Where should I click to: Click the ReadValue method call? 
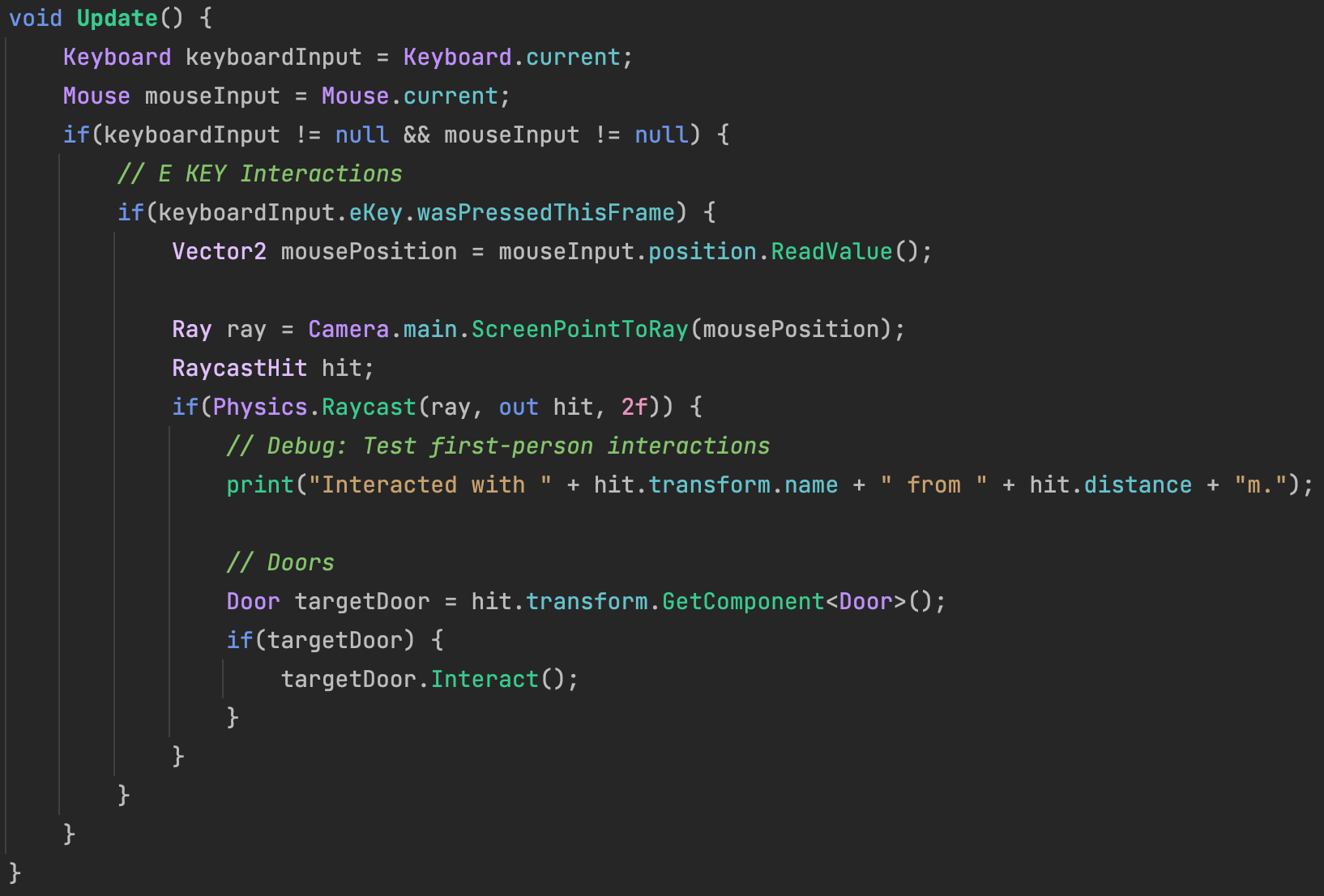coord(831,251)
